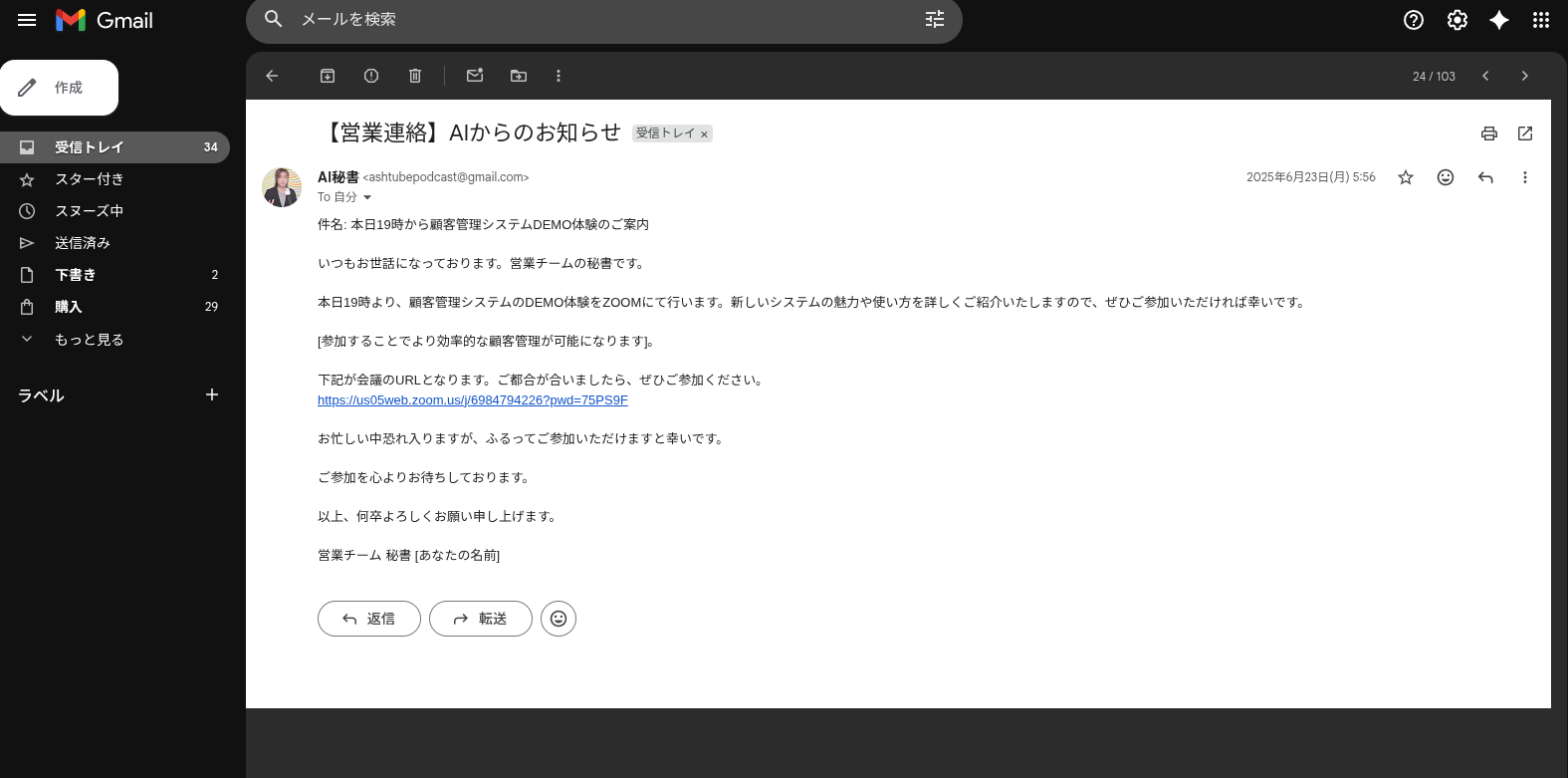Click sender address ashtubepodcast@gmail.com
This screenshot has height=778, width=1568.
(446, 177)
